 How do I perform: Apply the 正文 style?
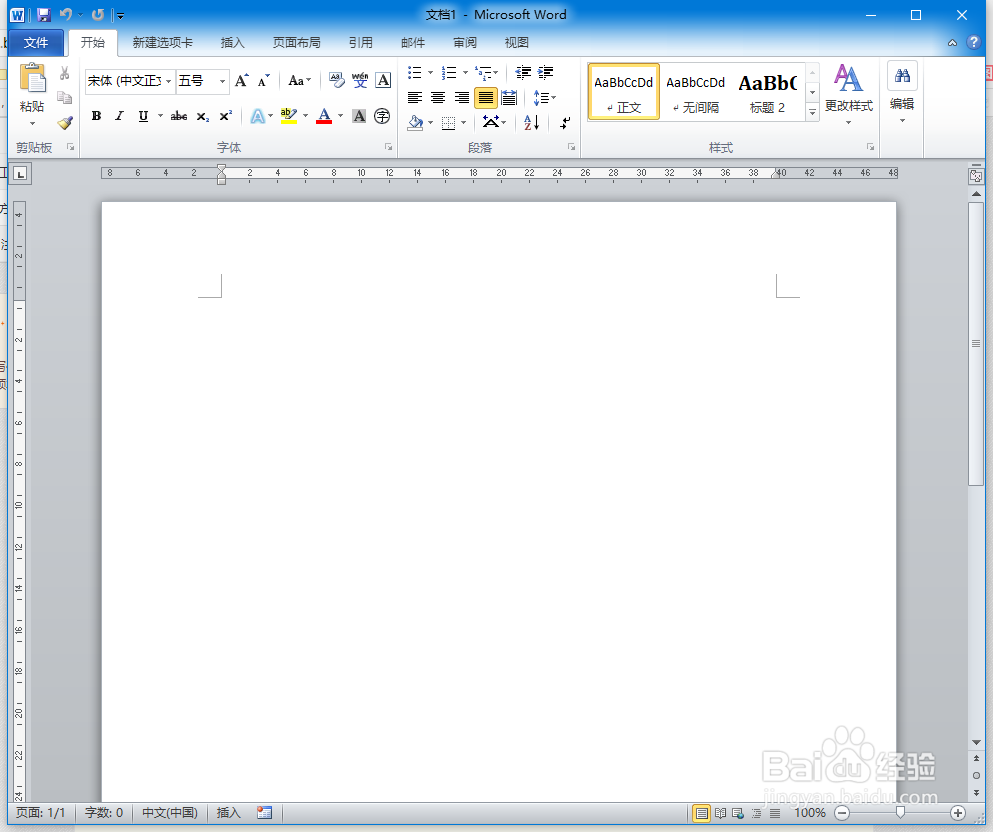[624, 91]
